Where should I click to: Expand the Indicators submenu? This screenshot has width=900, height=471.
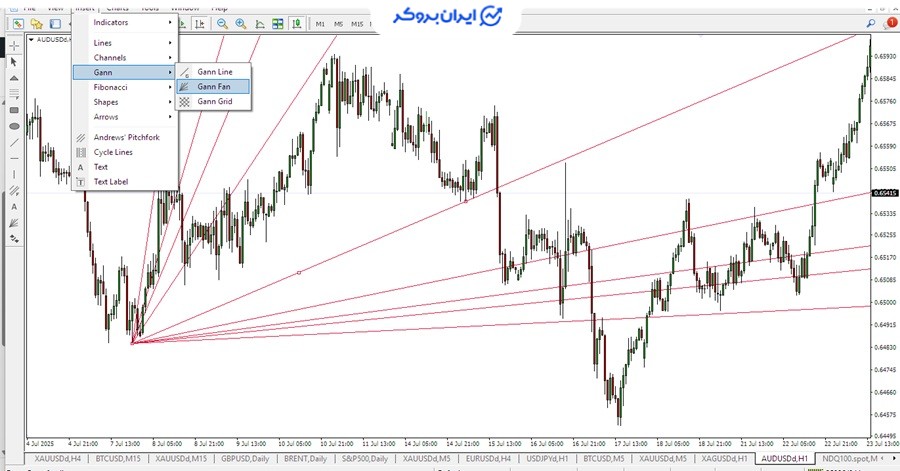pyautogui.click(x=125, y=22)
